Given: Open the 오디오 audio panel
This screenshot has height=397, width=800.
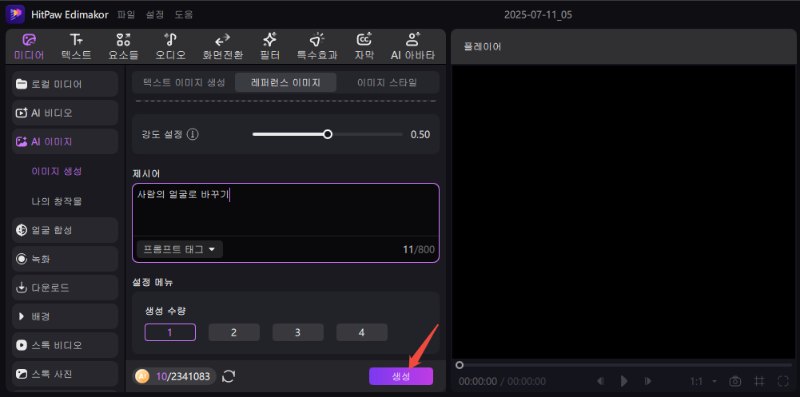Looking at the screenshot, I should (x=170, y=47).
